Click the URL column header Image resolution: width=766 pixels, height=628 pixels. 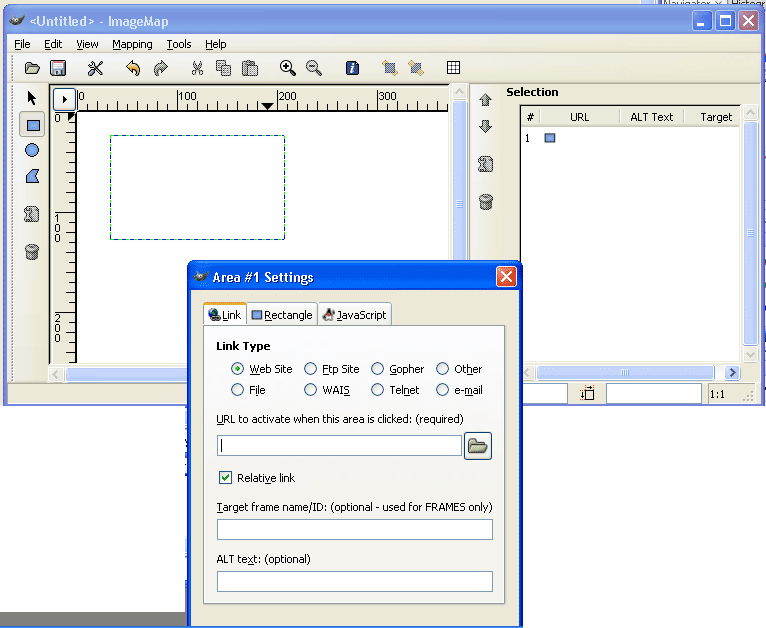coord(579,117)
